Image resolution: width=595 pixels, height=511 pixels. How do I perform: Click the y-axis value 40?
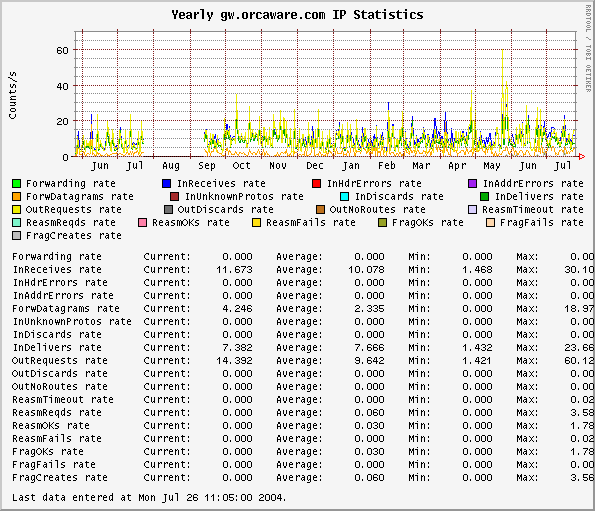pos(62,86)
